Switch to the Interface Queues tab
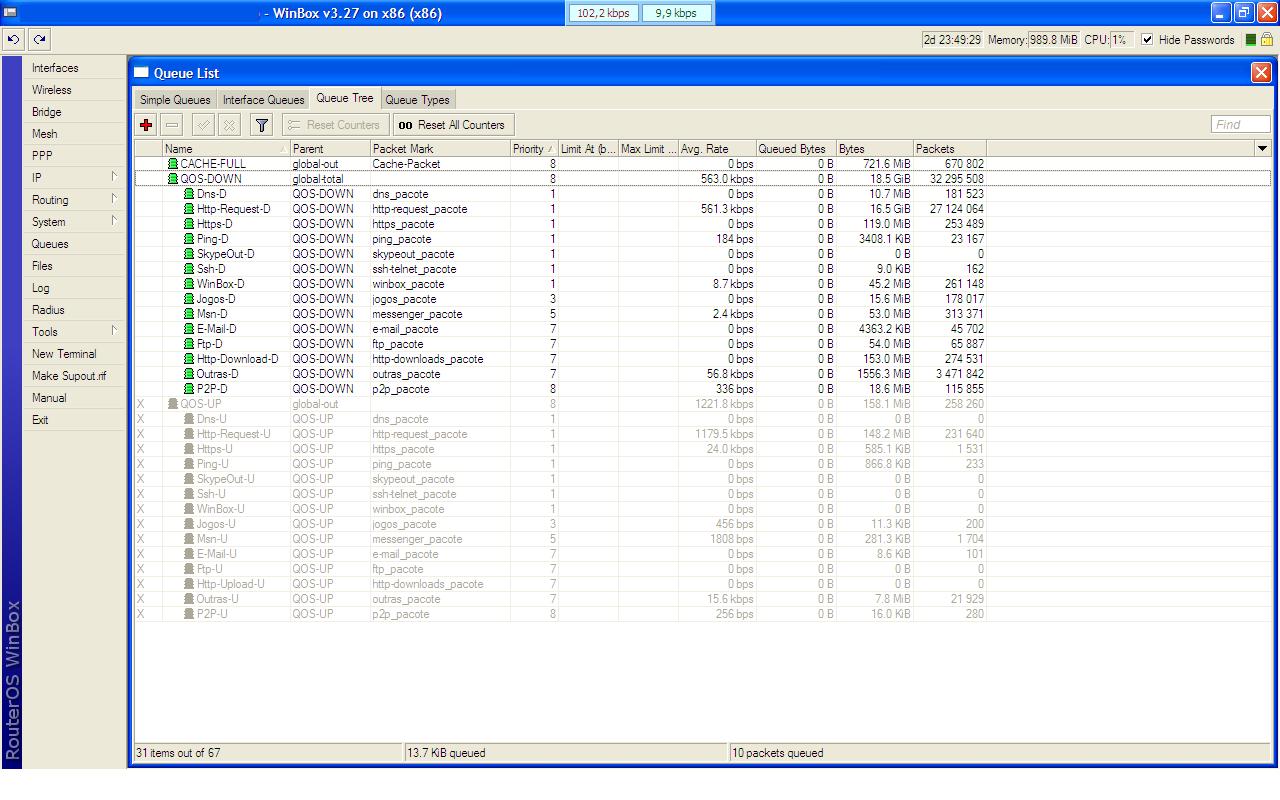This screenshot has width=1280, height=800. tap(263, 100)
